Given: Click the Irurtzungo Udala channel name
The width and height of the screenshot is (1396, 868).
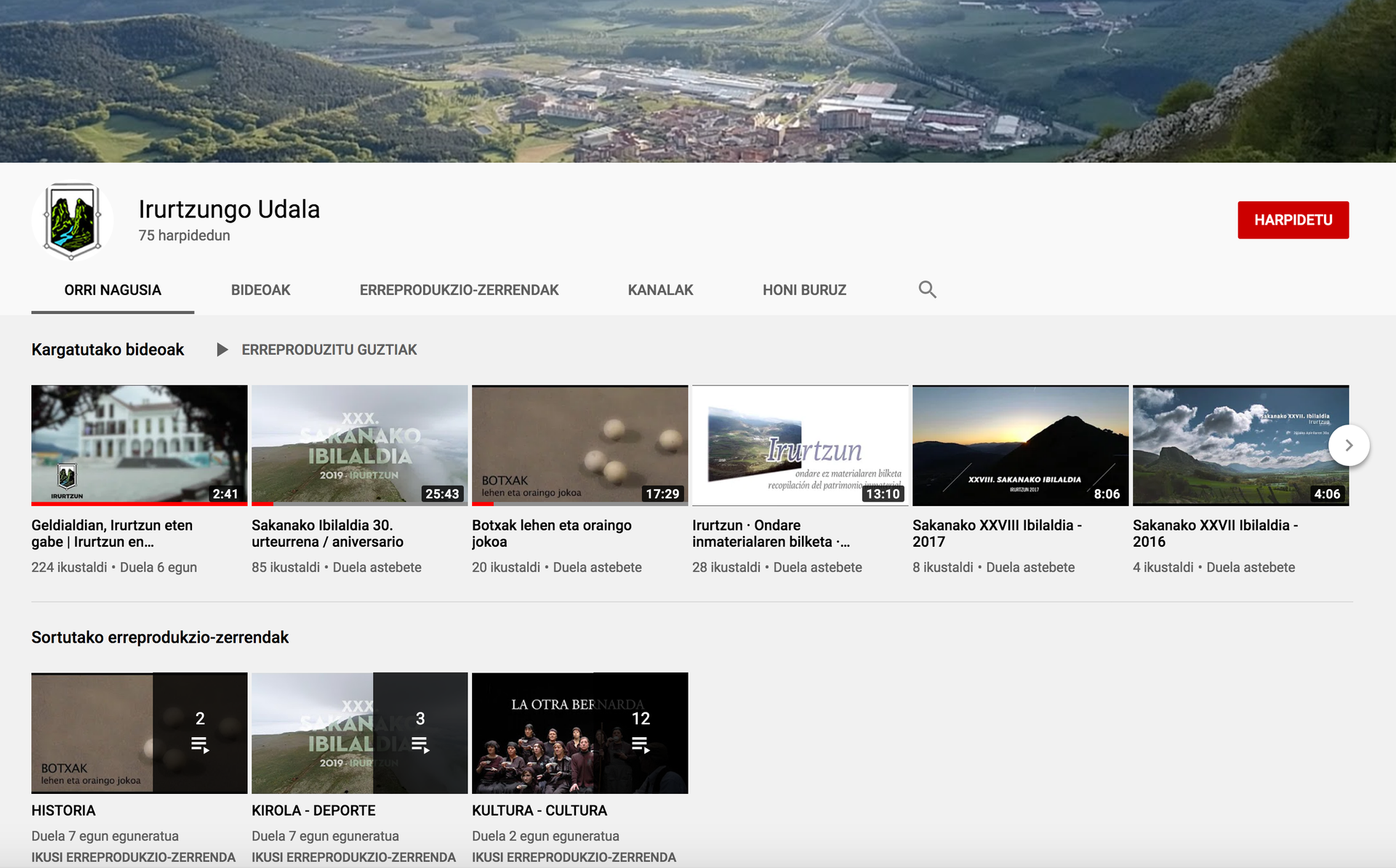Looking at the screenshot, I should [229, 209].
